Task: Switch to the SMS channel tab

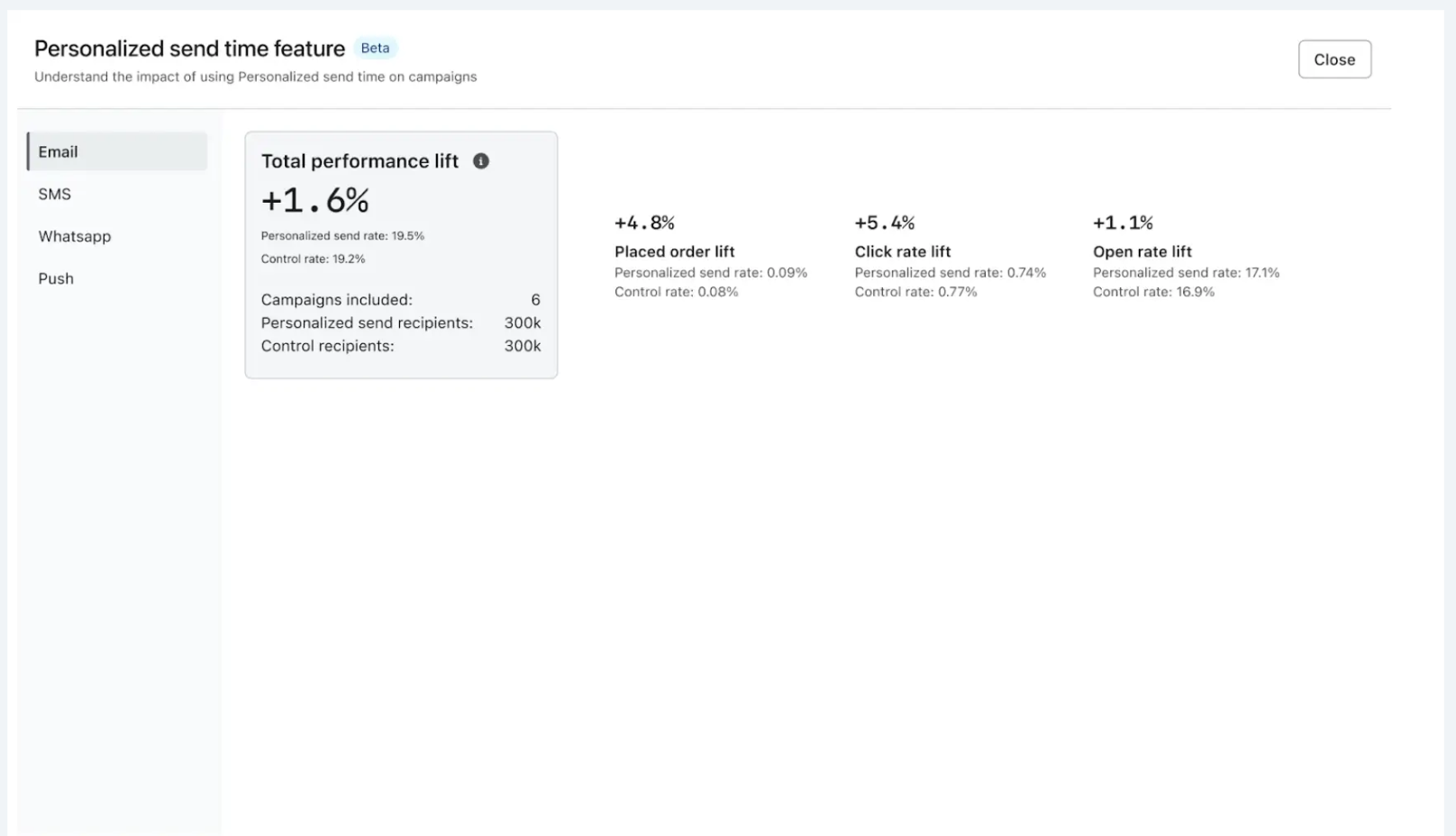Action: [x=55, y=194]
